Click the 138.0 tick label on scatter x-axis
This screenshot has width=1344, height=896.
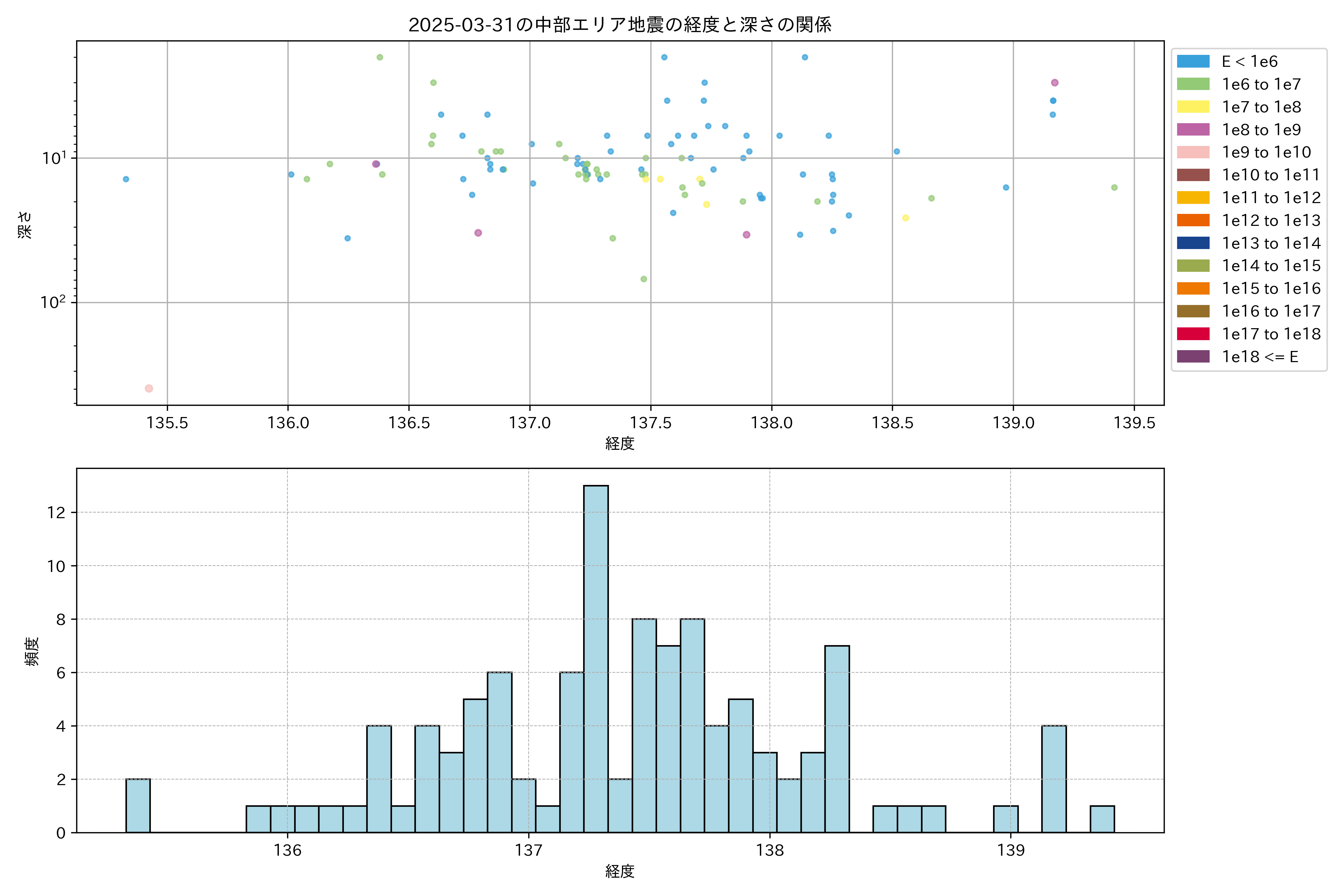[771, 423]
